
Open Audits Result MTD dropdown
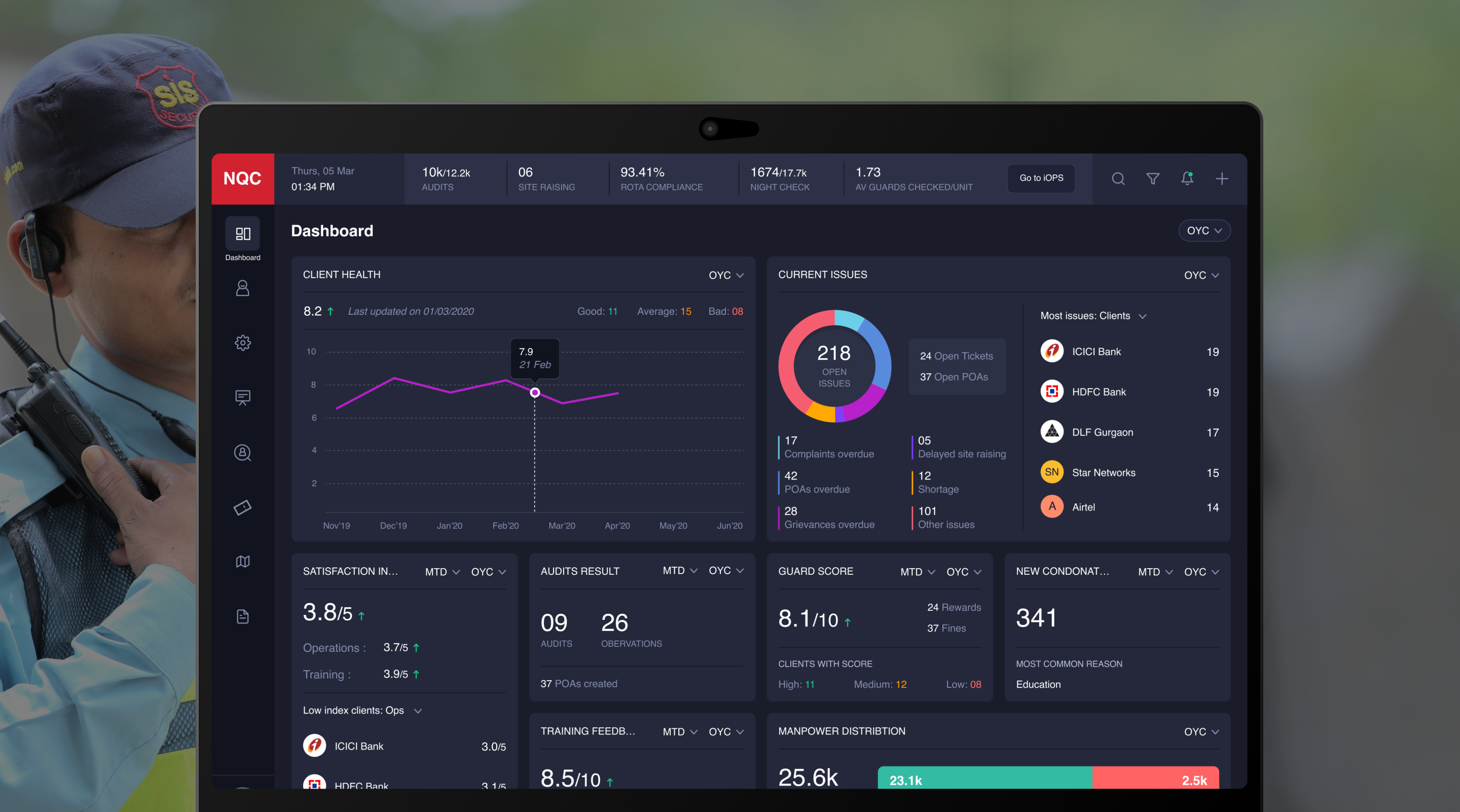coord(679,571)
